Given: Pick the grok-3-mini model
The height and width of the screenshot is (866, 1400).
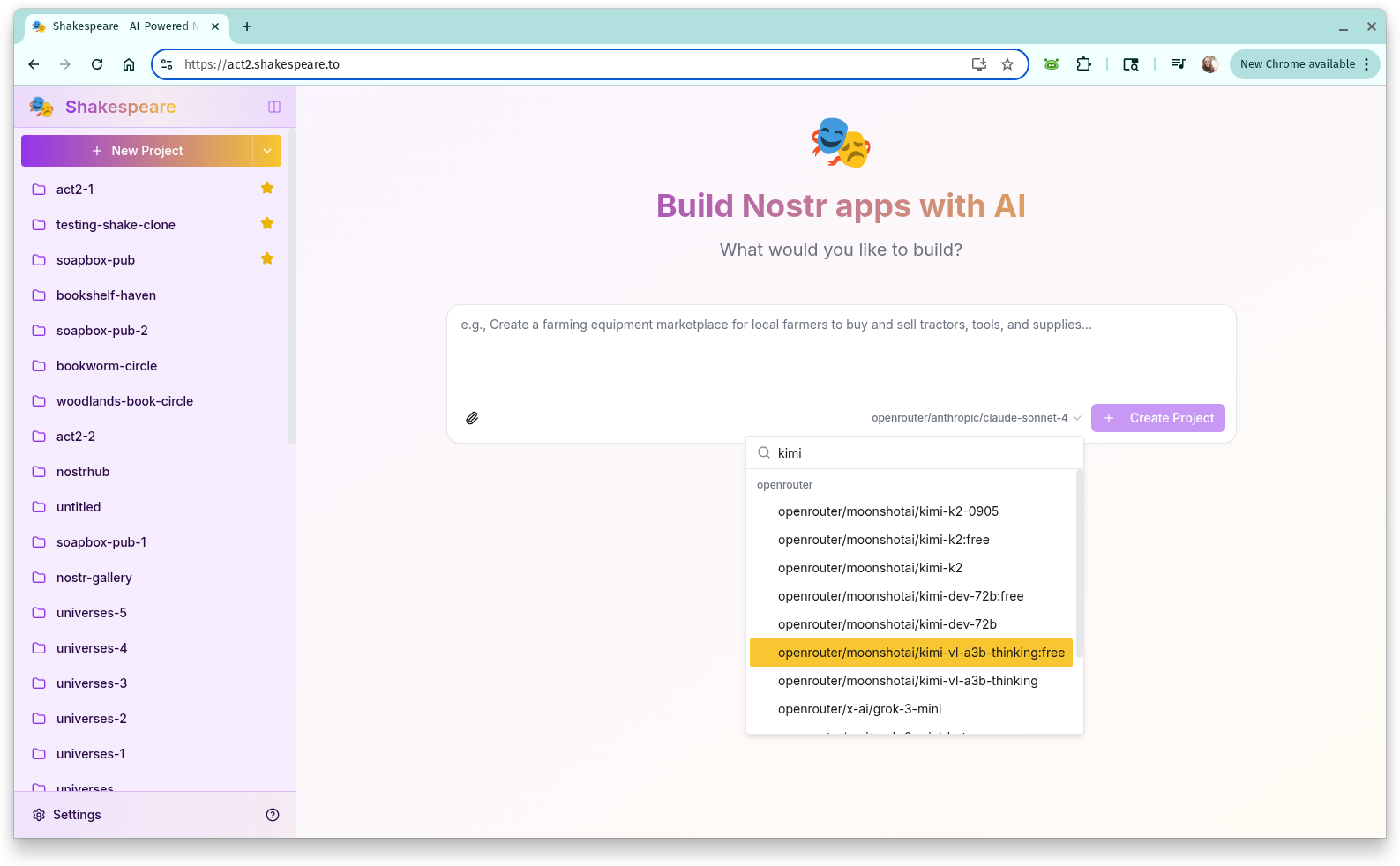Looking at the screenshot, I should 859,709.
